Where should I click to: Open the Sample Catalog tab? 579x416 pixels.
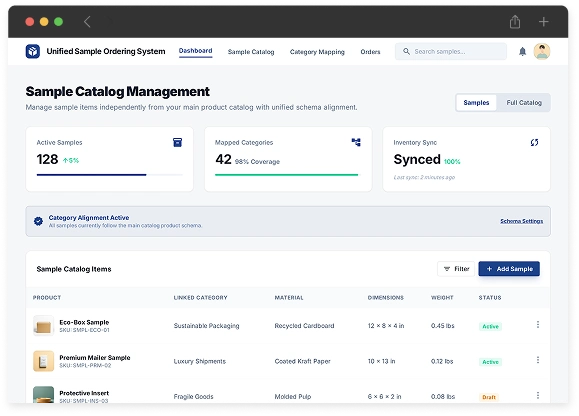coord(251,52)
